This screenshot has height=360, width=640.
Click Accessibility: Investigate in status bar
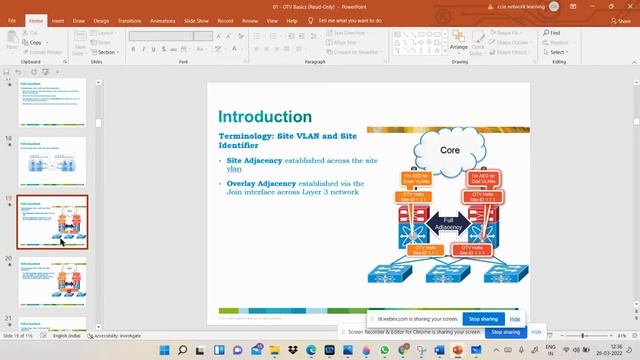pyautogui.click(x=114, y=336)
